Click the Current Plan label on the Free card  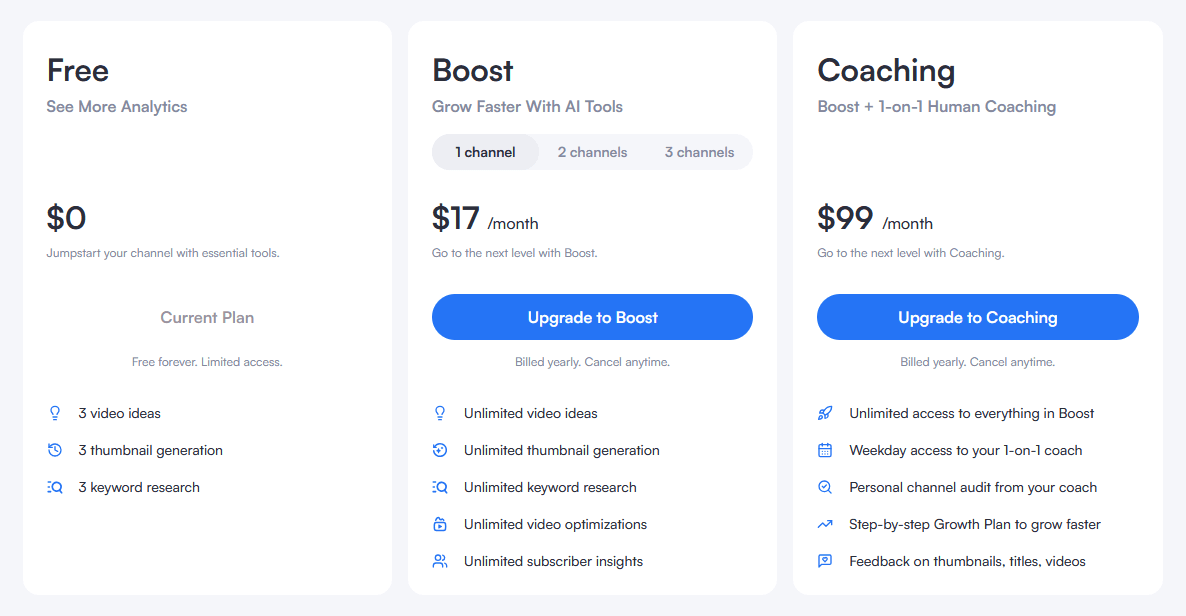(x=207, y=317)
